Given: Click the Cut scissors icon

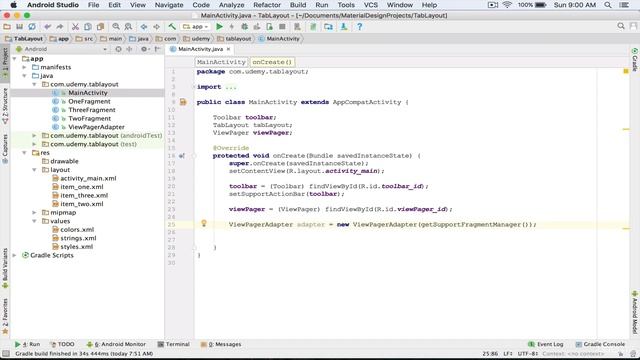Looking at the screenshot, I should point(75,27).
